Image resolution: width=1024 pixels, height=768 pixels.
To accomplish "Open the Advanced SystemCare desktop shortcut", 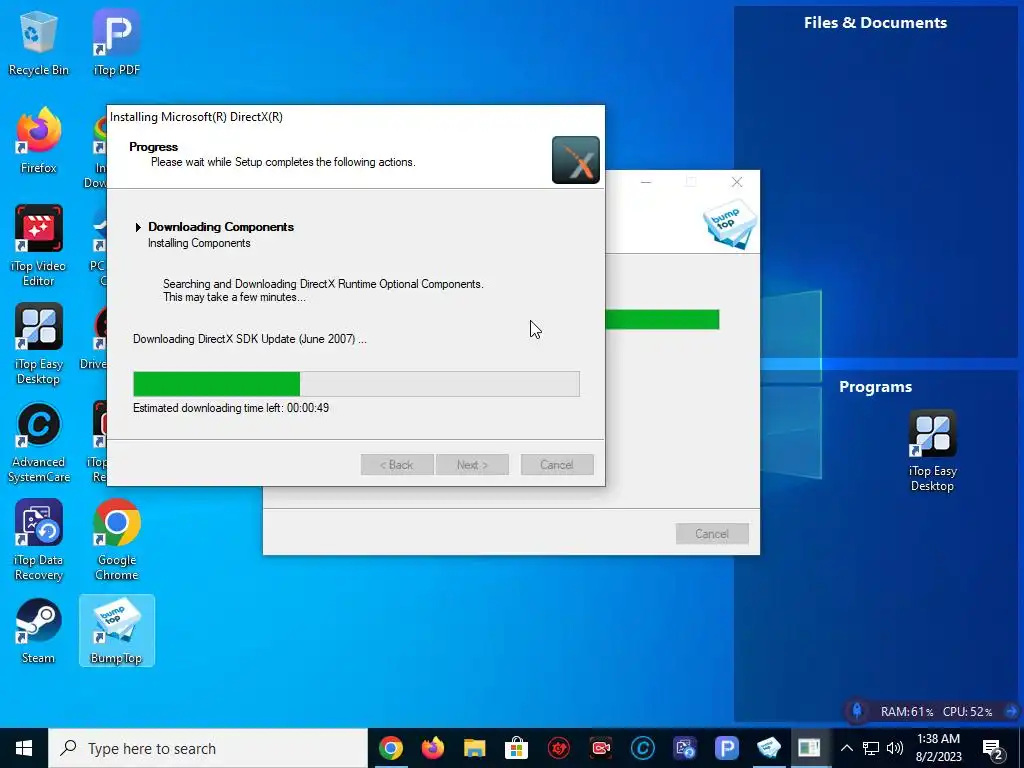I will tap(38, 443).
